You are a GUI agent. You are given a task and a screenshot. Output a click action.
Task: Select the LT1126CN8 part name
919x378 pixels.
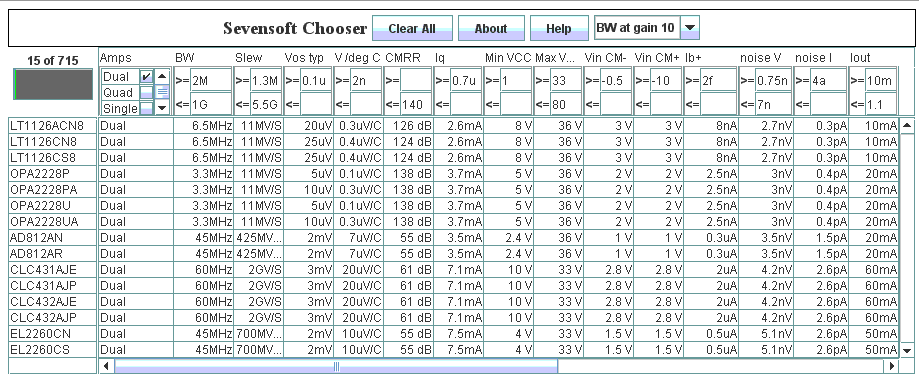tap(43, 141)
